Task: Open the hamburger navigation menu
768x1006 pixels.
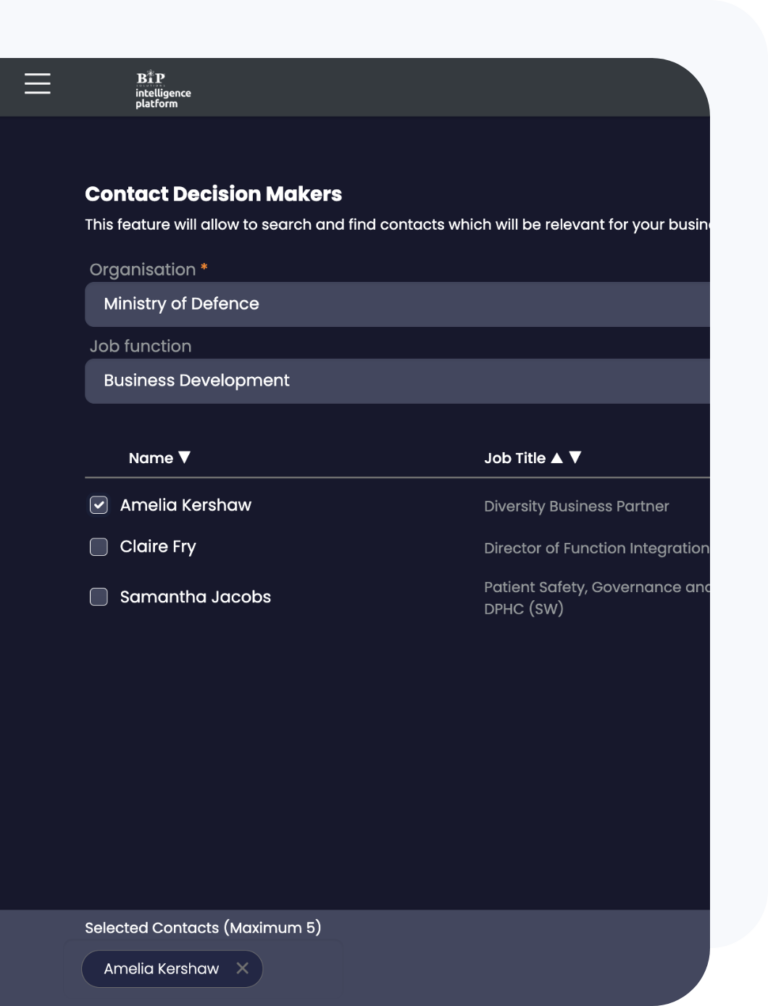Action: click(37, 83)
